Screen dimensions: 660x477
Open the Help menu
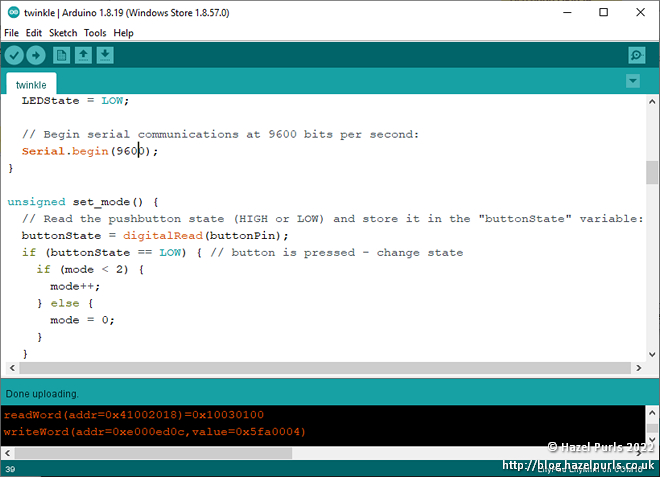(123, 33)
